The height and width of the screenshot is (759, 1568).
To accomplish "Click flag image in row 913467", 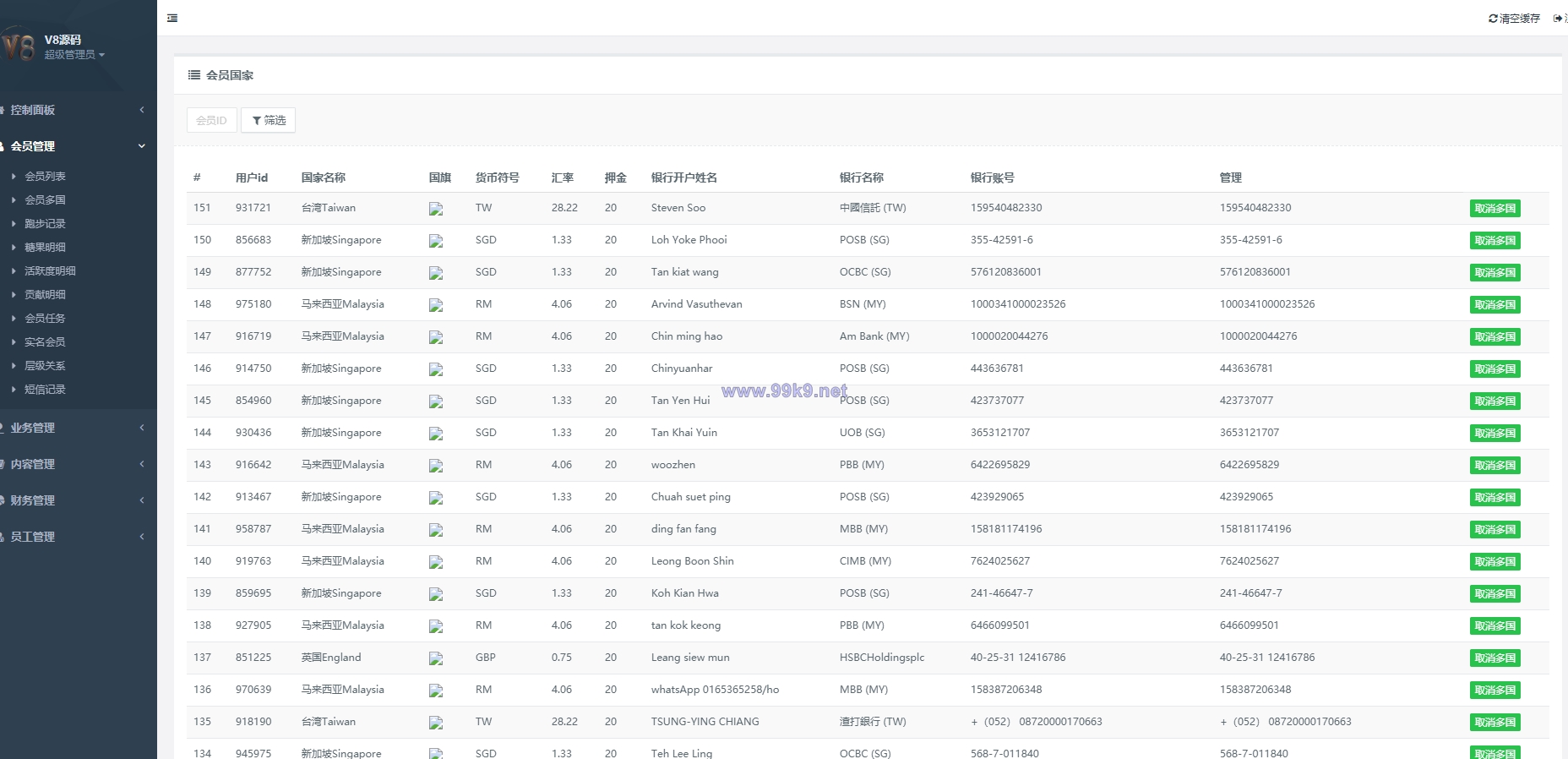I will (436, 498).
